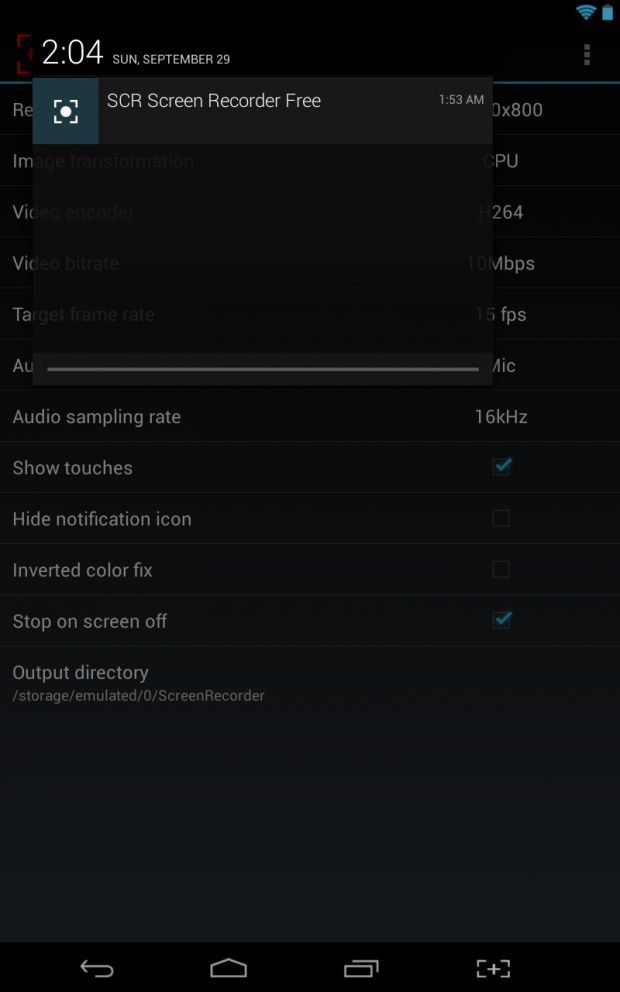Tap the clock showing 2:04
Screen dimensions: 620x992
[70, 53]
